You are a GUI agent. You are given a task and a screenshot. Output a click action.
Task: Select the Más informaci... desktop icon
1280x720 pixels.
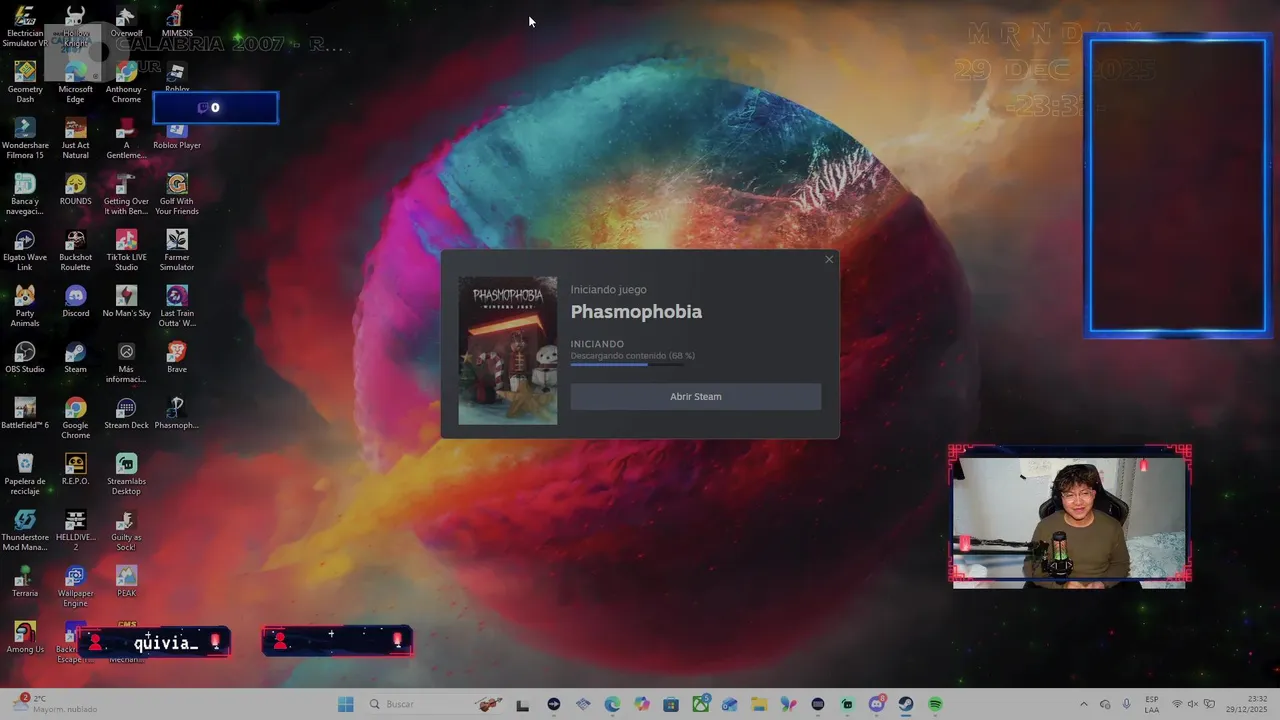point(126,363)
